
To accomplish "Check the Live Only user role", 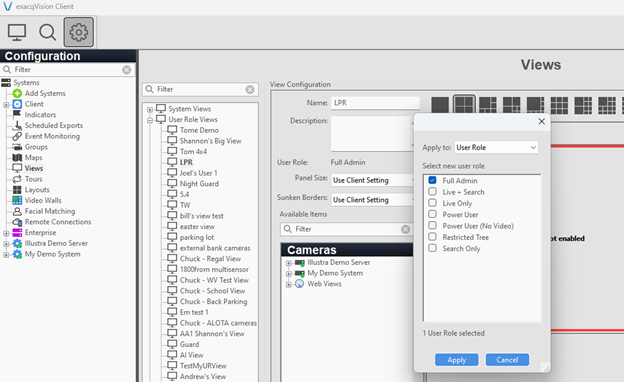I will click(432, 203).
